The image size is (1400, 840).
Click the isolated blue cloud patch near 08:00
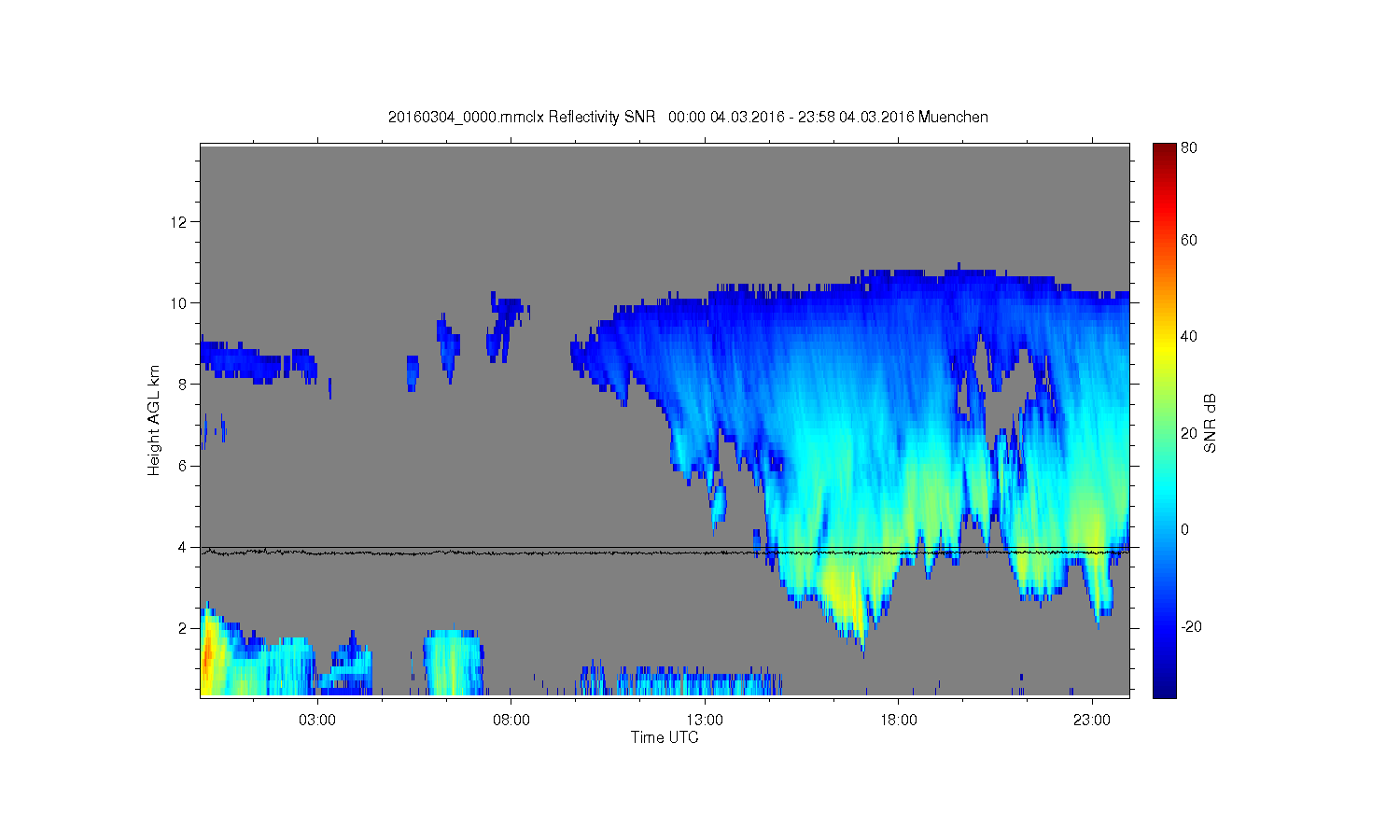tap(506, 327)
